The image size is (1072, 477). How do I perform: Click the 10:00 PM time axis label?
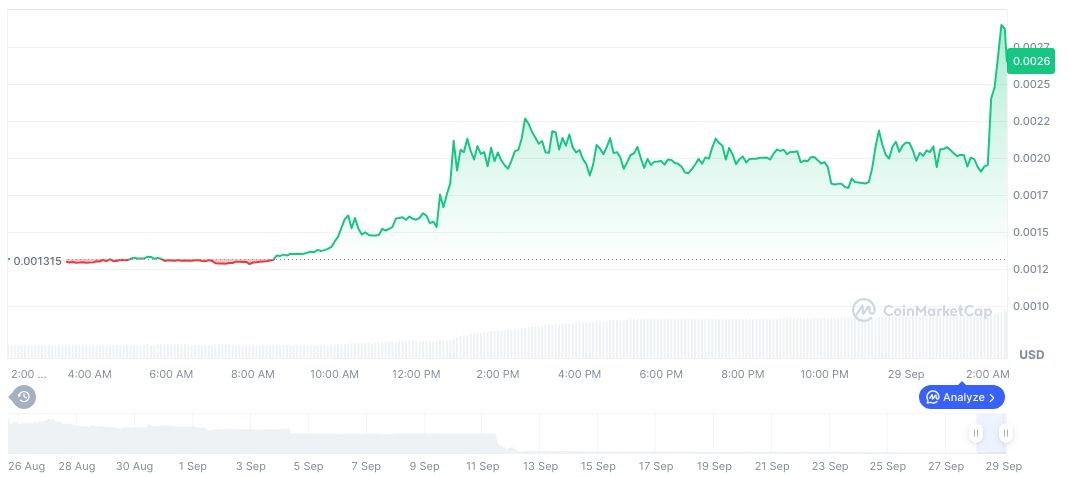coord(824,374)
